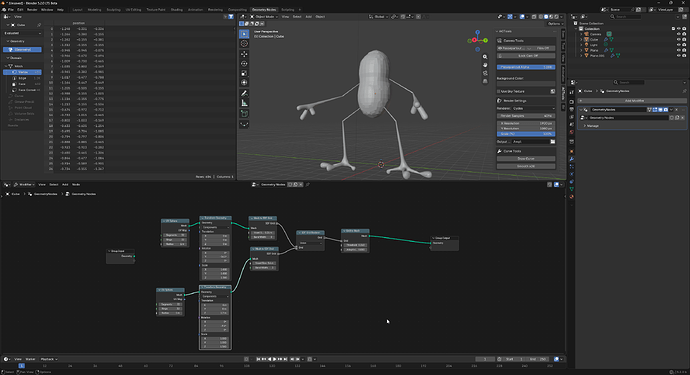The width and height of the screenshot is (690, 375).
Task: Adjust the Passepartout Alpha slider
Action: pos(526,67)
